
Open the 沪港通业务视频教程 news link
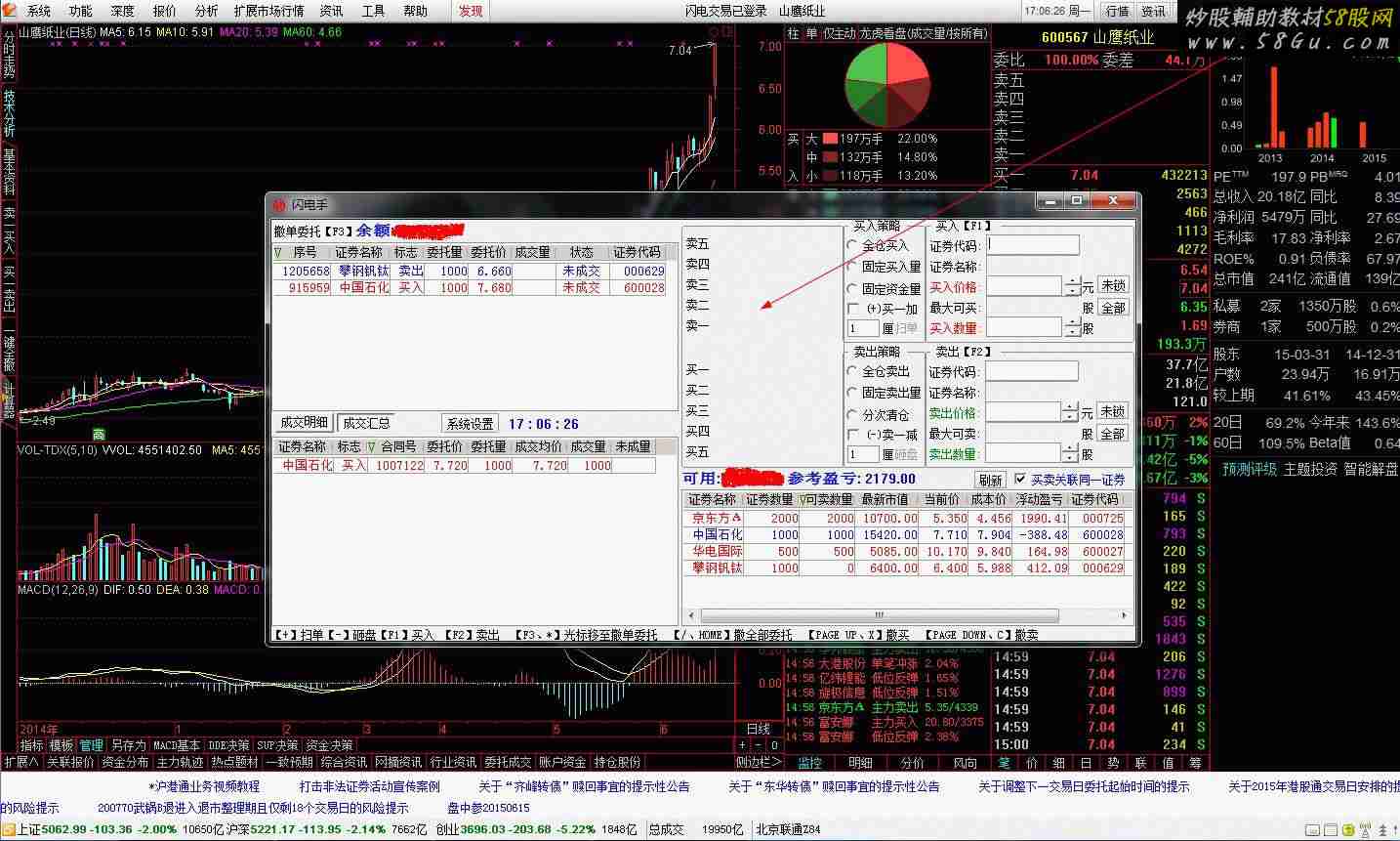point(204,786)
